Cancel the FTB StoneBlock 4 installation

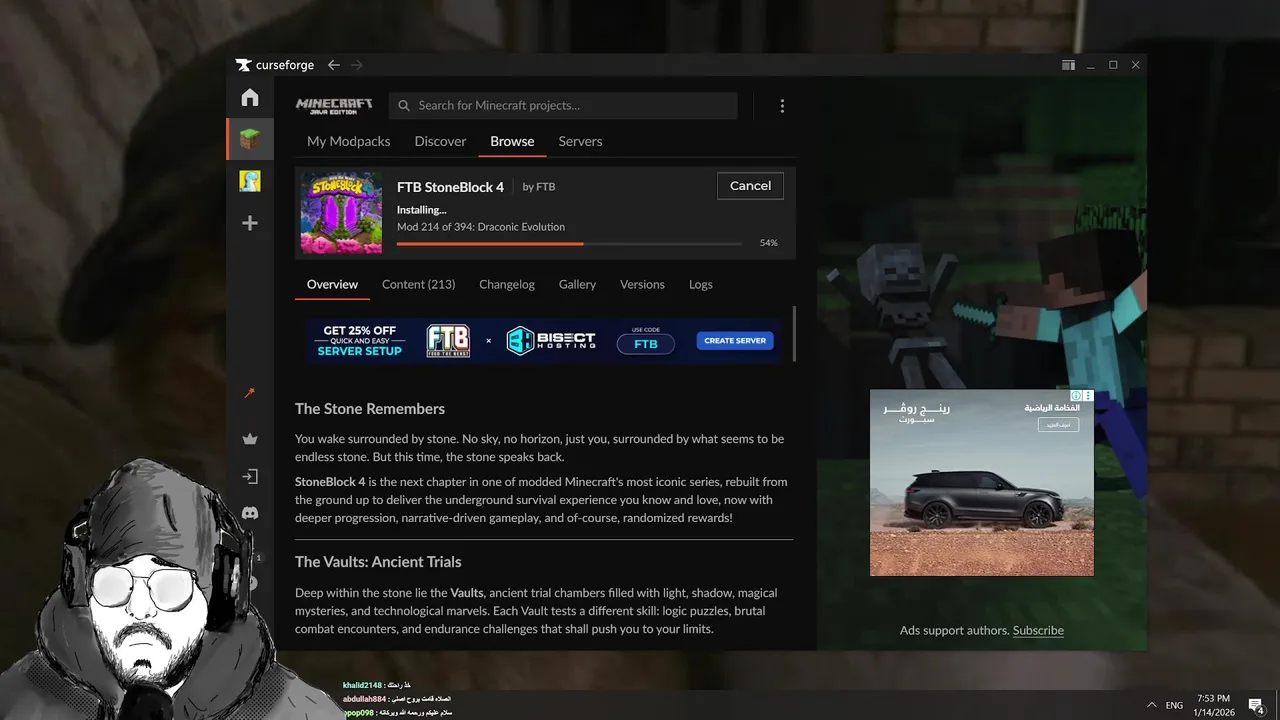pyautogui.click(x=750, y=186)
